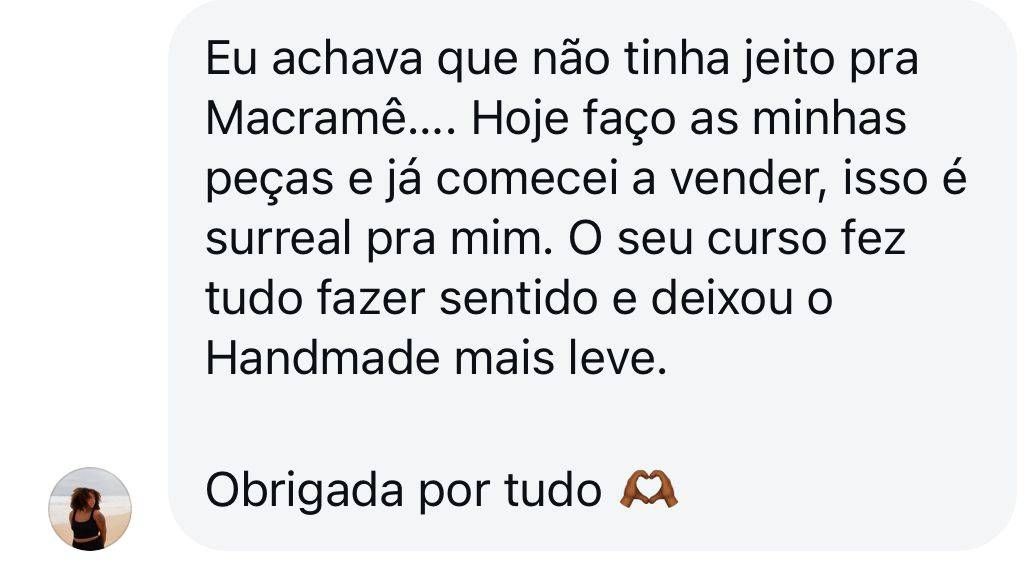
Task: Click the word "comecei" in the bubble
Action: click(527, 180)
